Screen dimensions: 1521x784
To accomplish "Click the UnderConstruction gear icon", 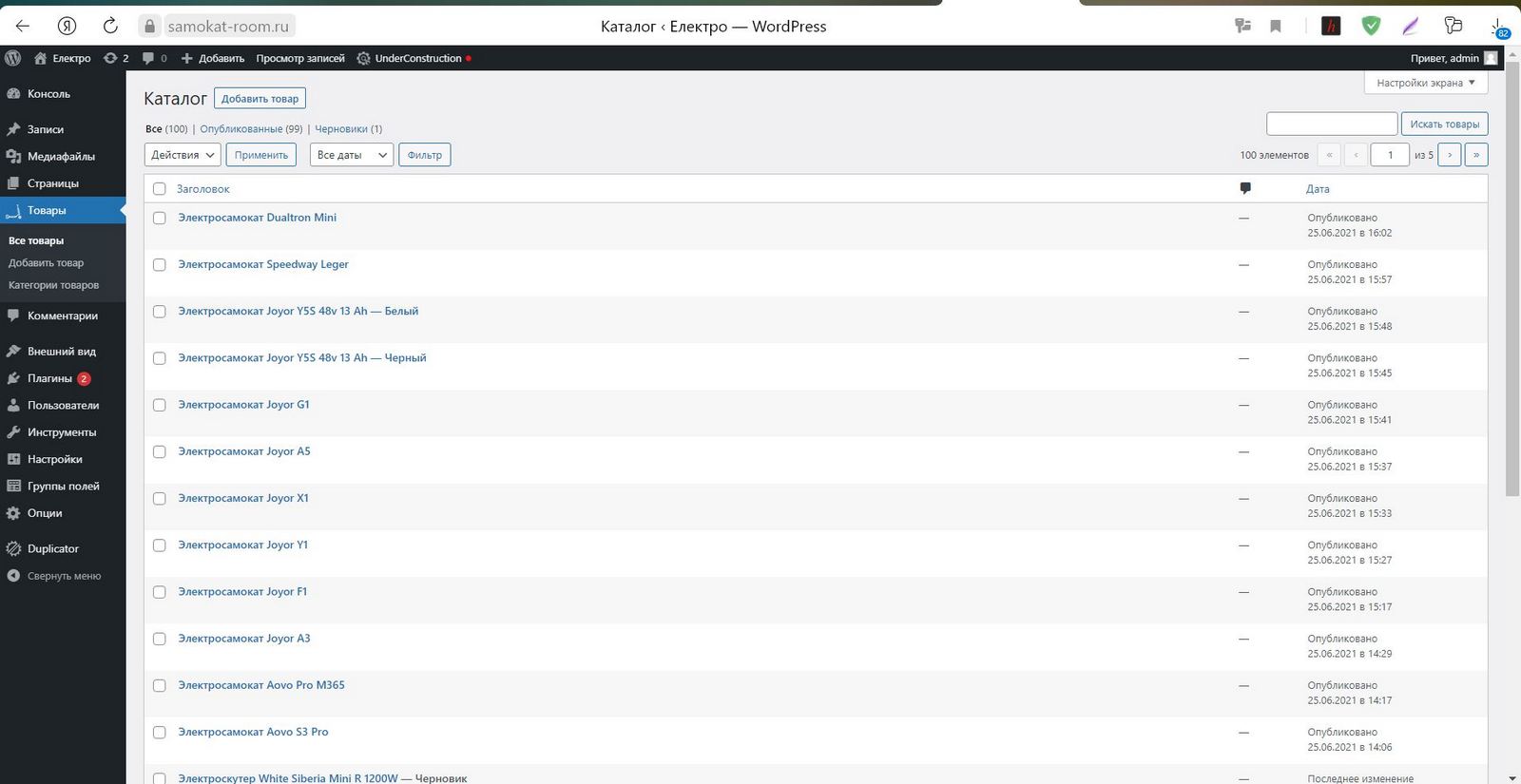I will [363, 58].
